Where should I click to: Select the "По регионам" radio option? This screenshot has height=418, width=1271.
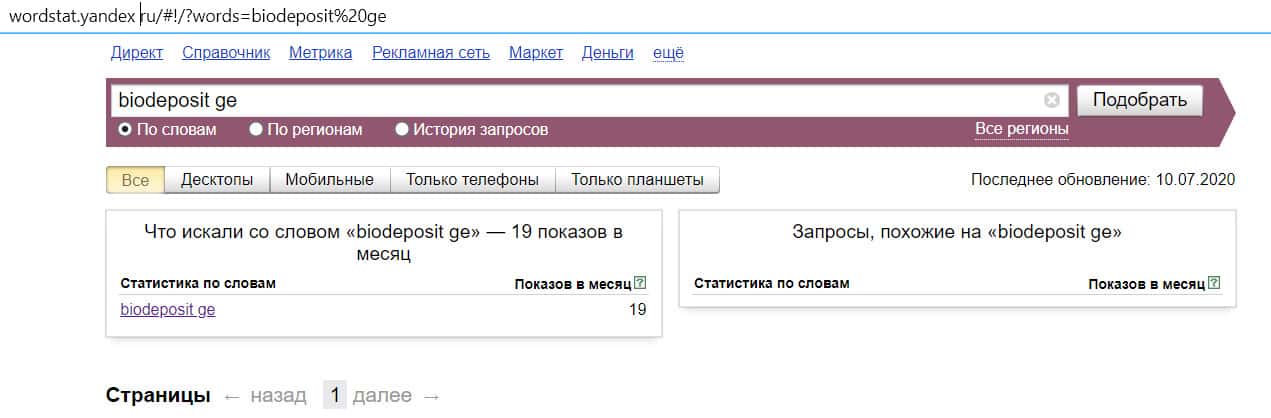tap(256, 129)
